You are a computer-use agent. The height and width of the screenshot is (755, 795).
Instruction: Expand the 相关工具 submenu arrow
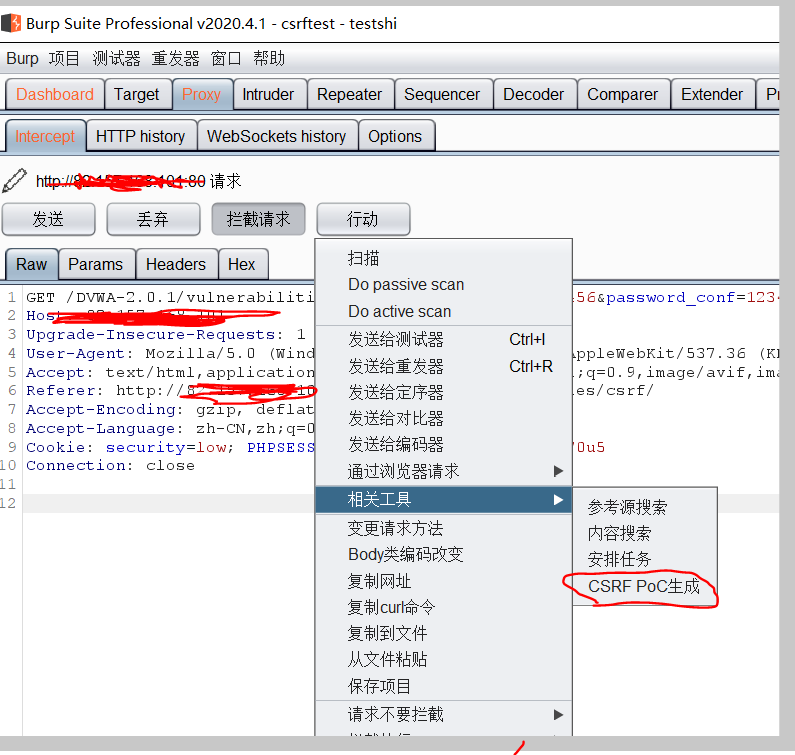(x=558, y=499)
